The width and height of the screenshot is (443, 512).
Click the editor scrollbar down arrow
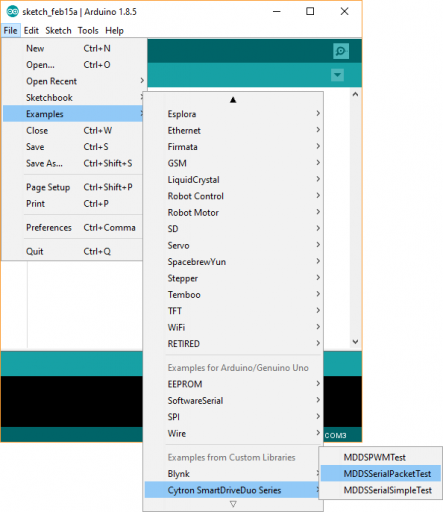(355, 342)
